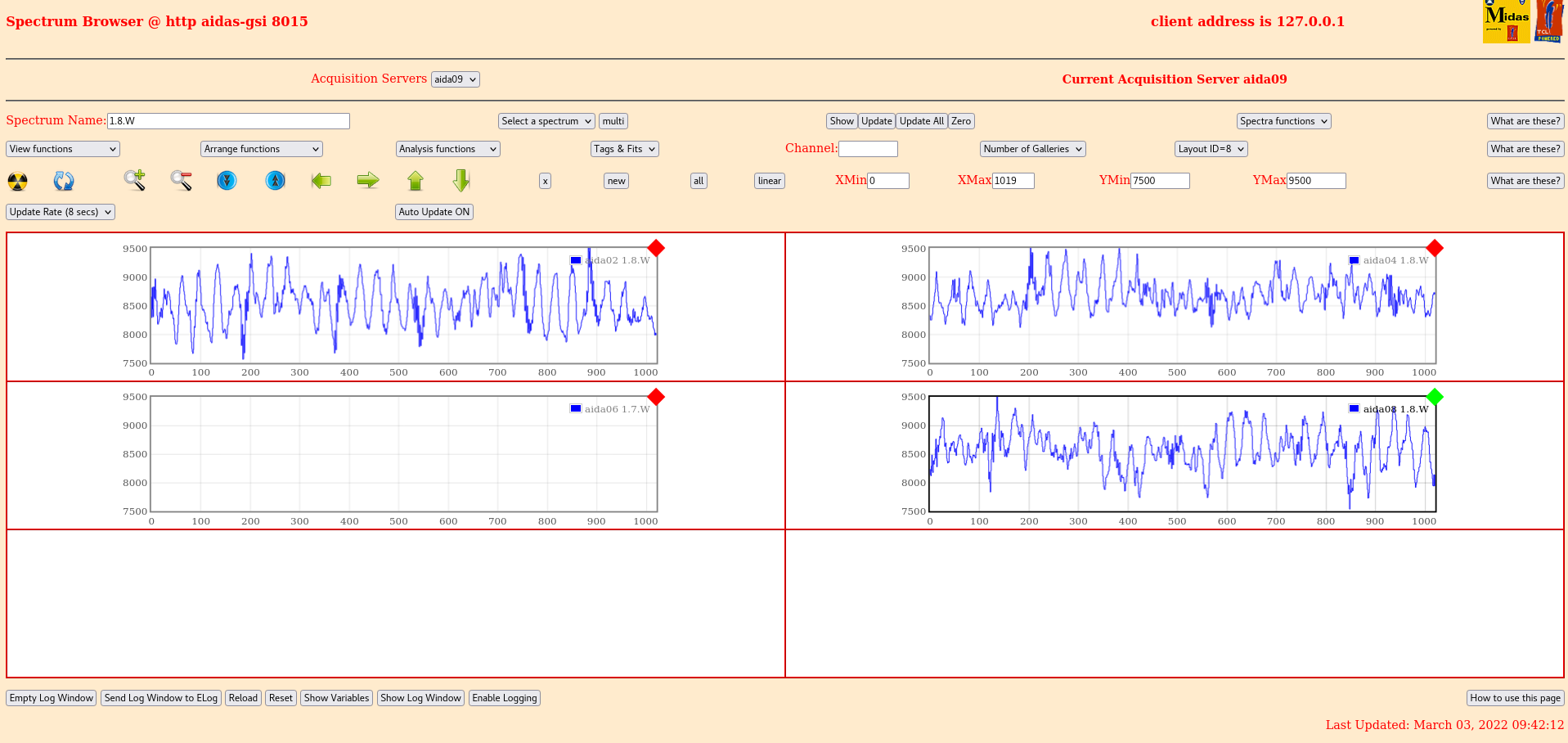Open the View functions menu
Viewport: 1568px width, 743px height.
coord(63,149)
